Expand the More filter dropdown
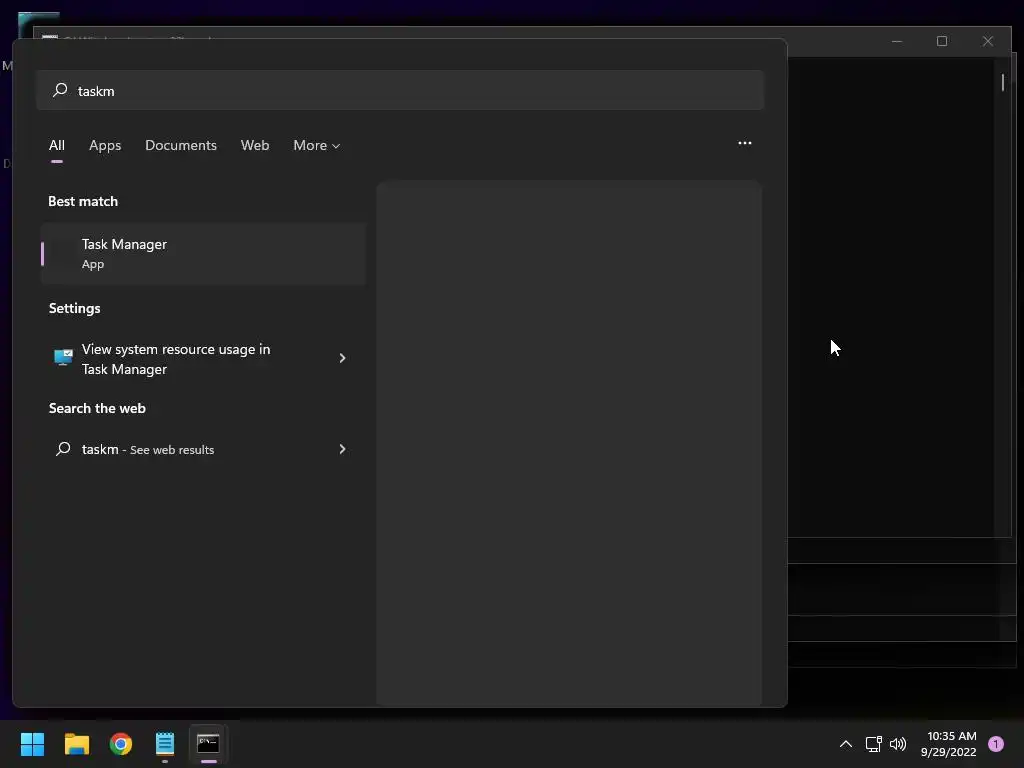The image size is (1024, 768). 317,145
